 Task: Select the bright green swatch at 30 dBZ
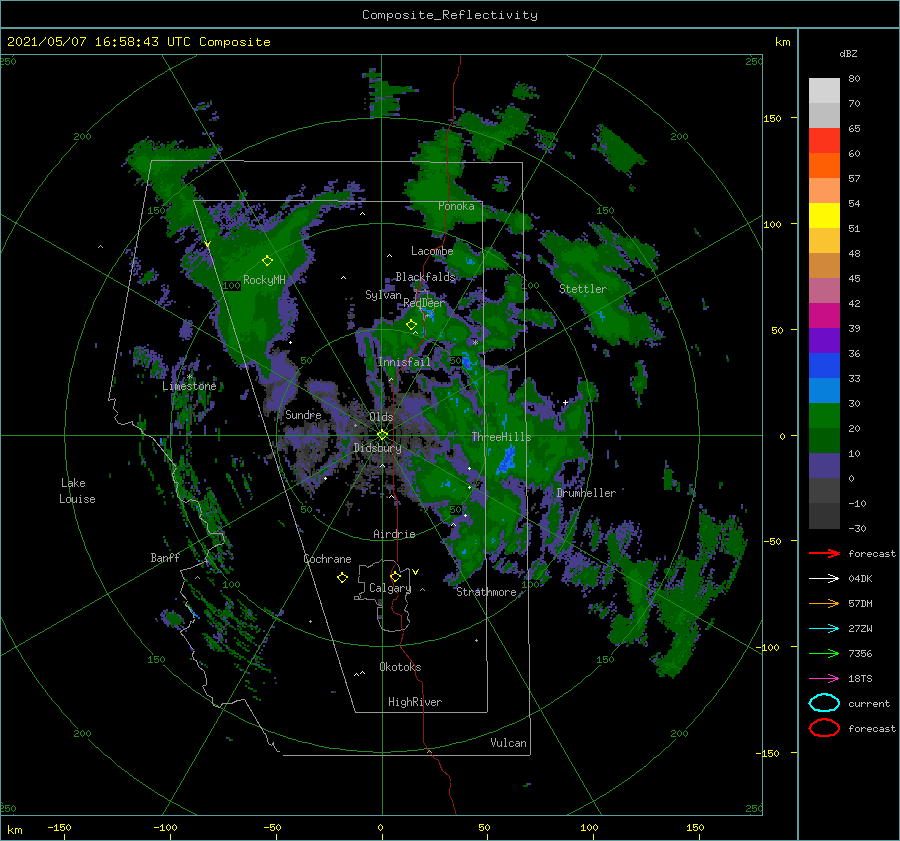coord(824,416)
